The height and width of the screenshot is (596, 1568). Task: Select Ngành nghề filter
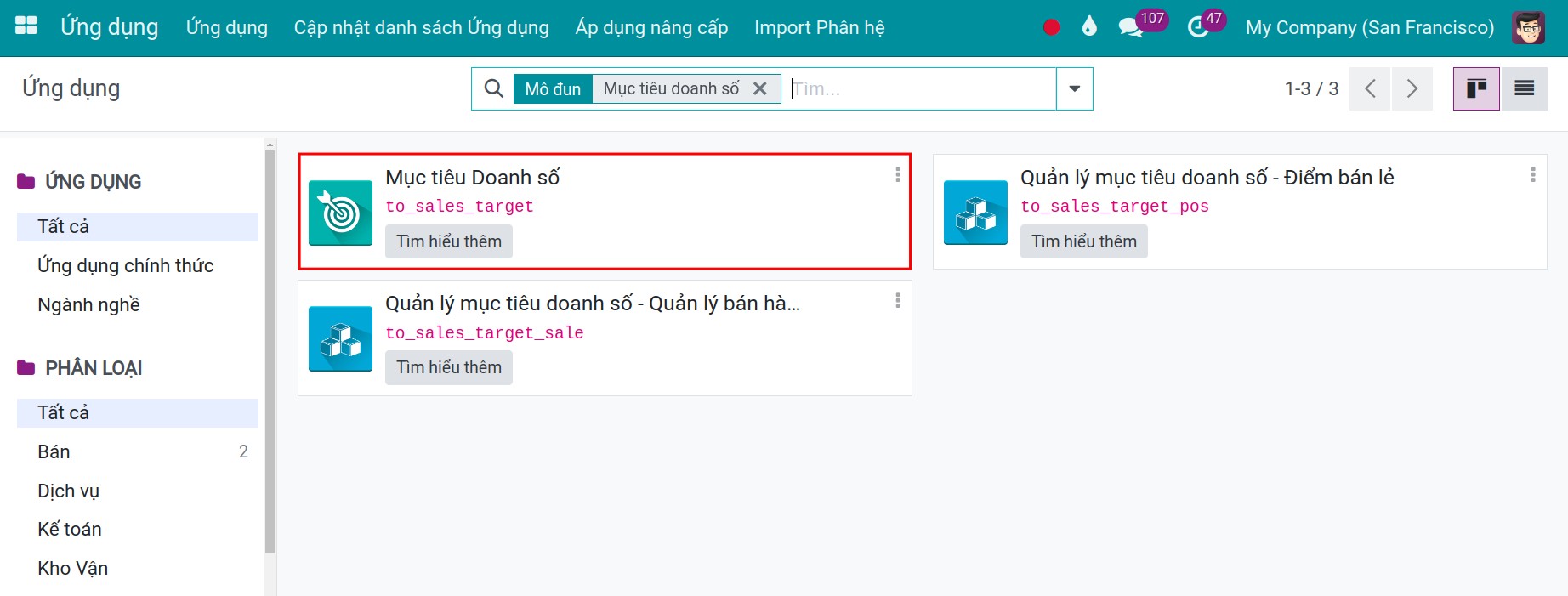tap(138, 304)
